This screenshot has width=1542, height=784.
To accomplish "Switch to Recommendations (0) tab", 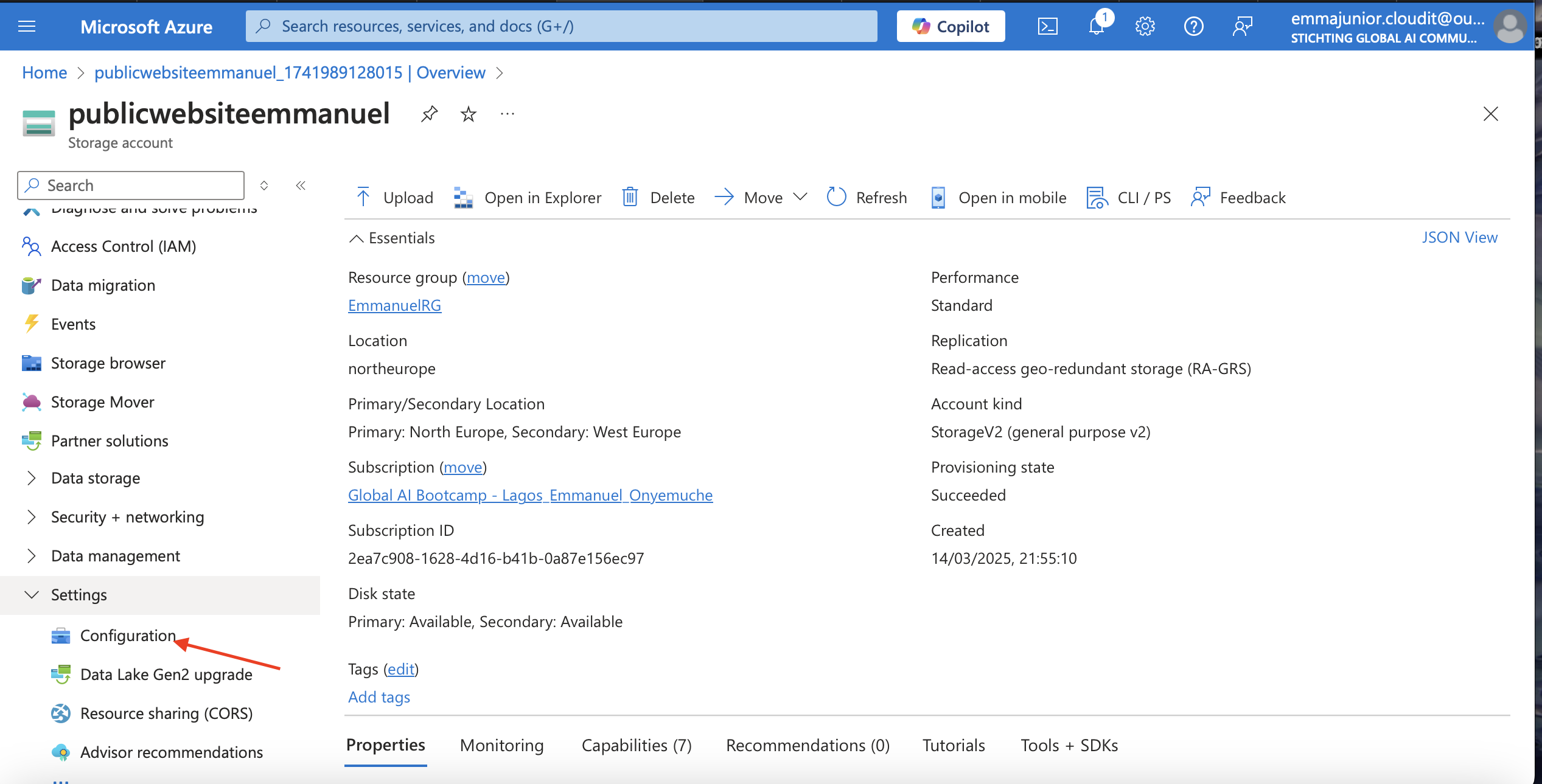I will tap(808, 745).
